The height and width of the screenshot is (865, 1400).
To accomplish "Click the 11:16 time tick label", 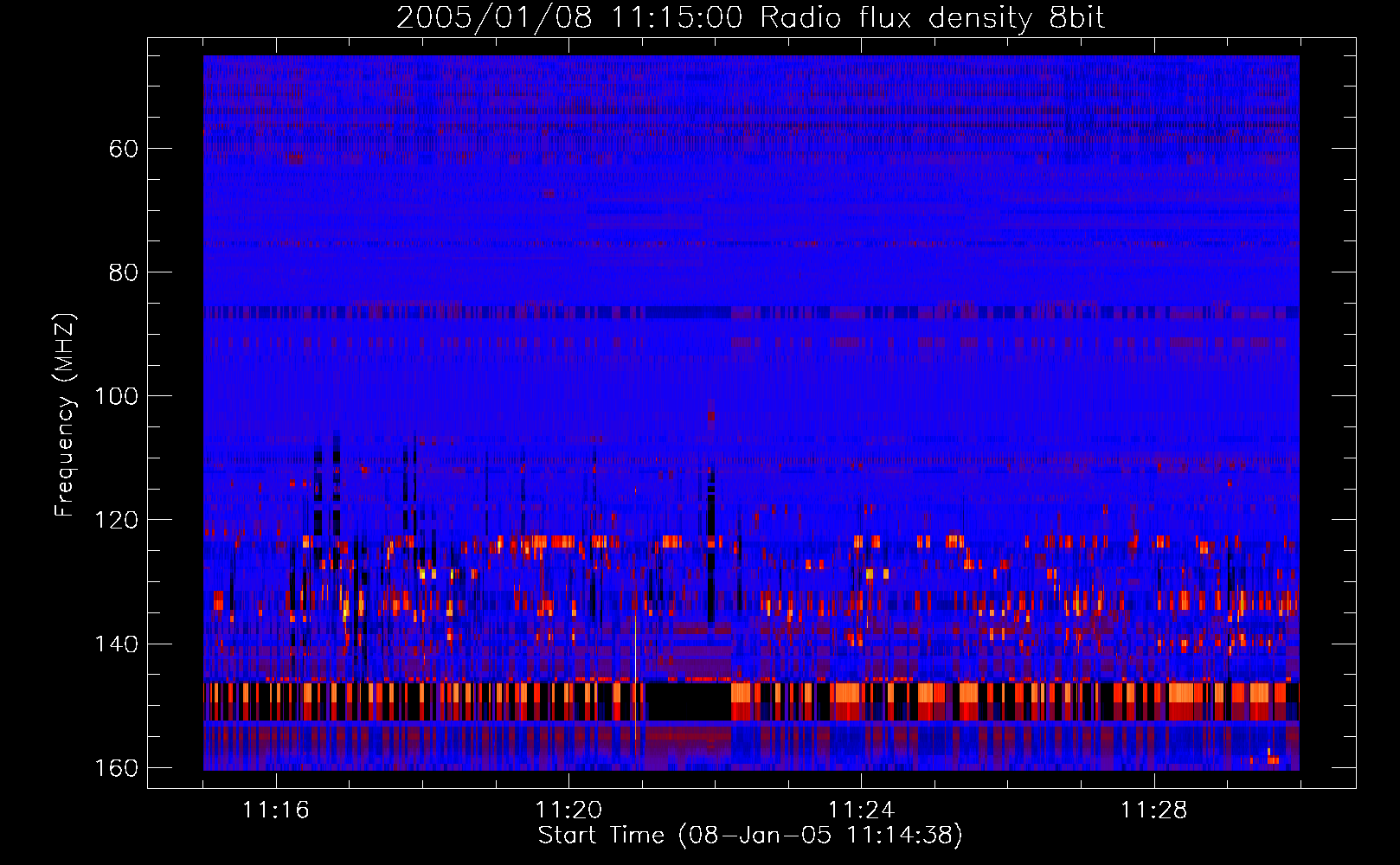I will point(276,811).
